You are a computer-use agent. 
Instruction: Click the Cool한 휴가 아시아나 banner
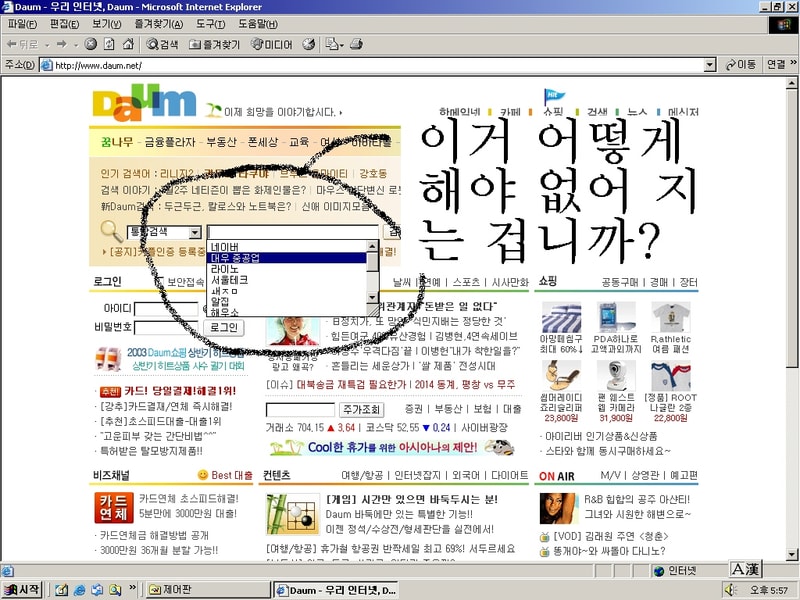391,448
